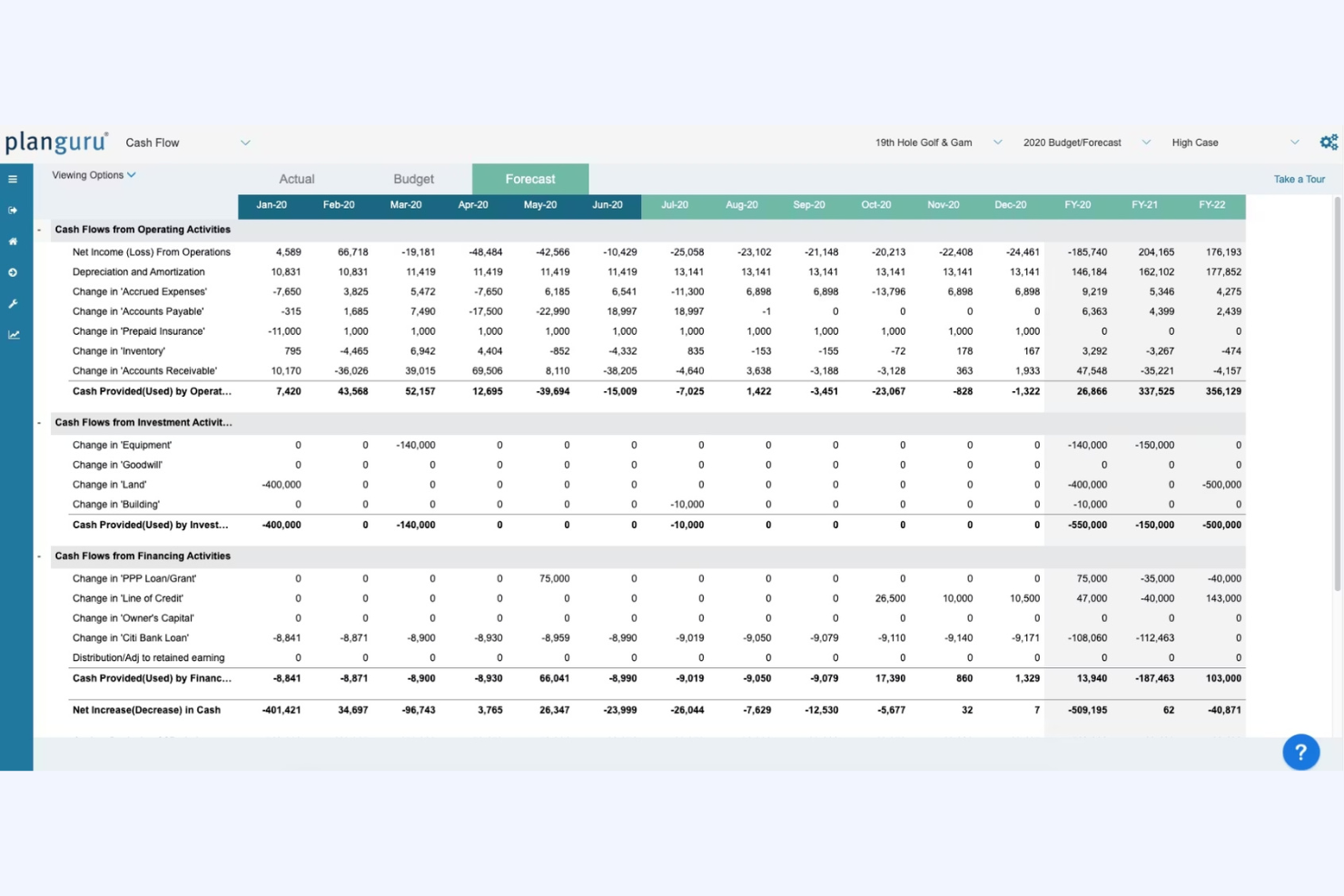Open the settings gears icon top right
This screenshot has width=1344, height=896.
1329,142
